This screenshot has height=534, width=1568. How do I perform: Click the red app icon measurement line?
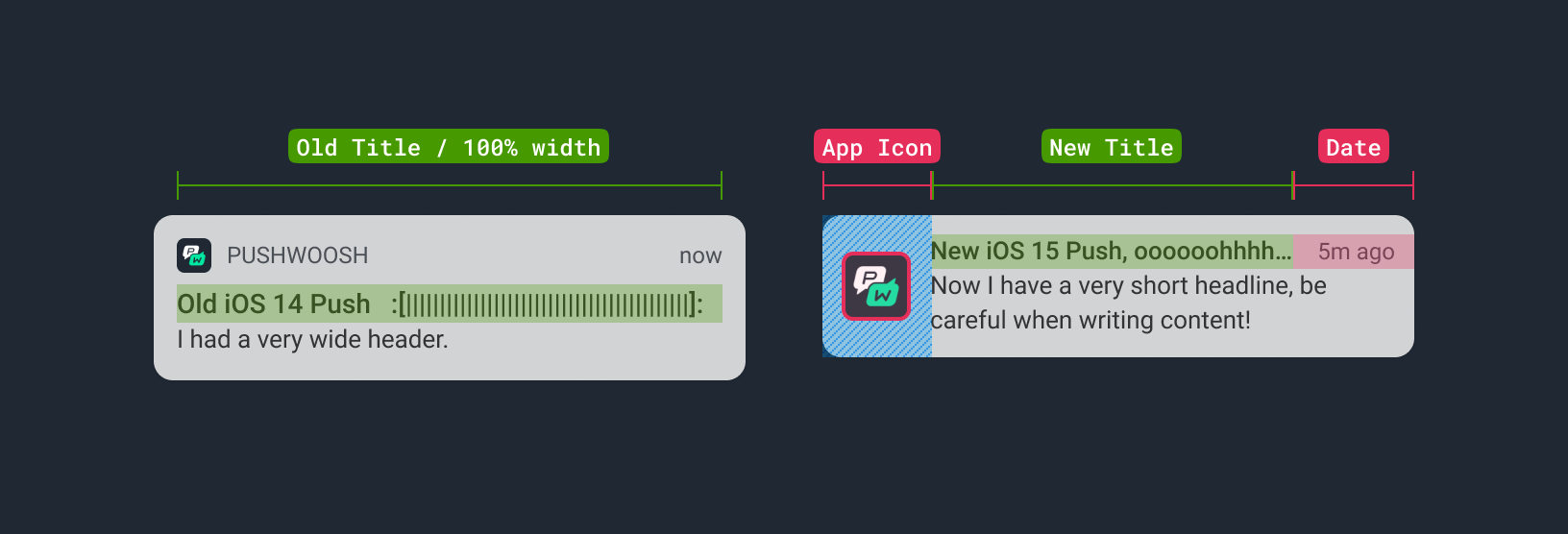point(877,185)
